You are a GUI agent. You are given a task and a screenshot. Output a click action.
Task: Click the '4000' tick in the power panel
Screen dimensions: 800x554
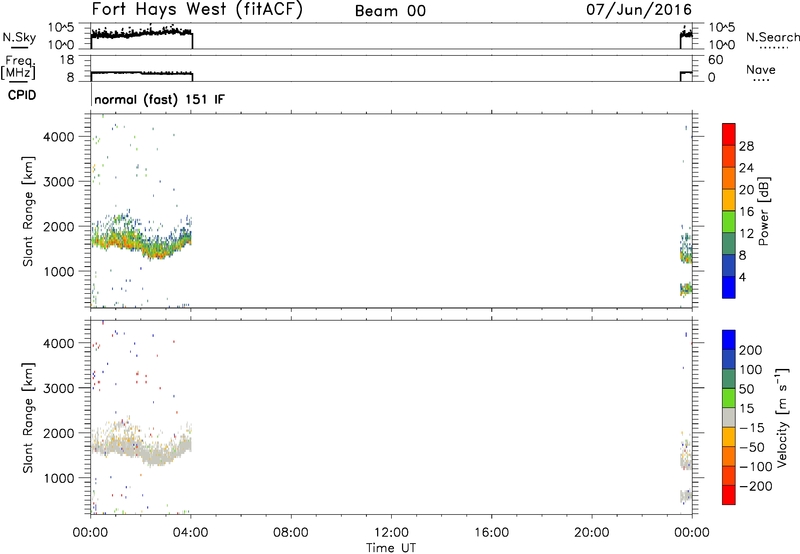(x=59, y=137)
